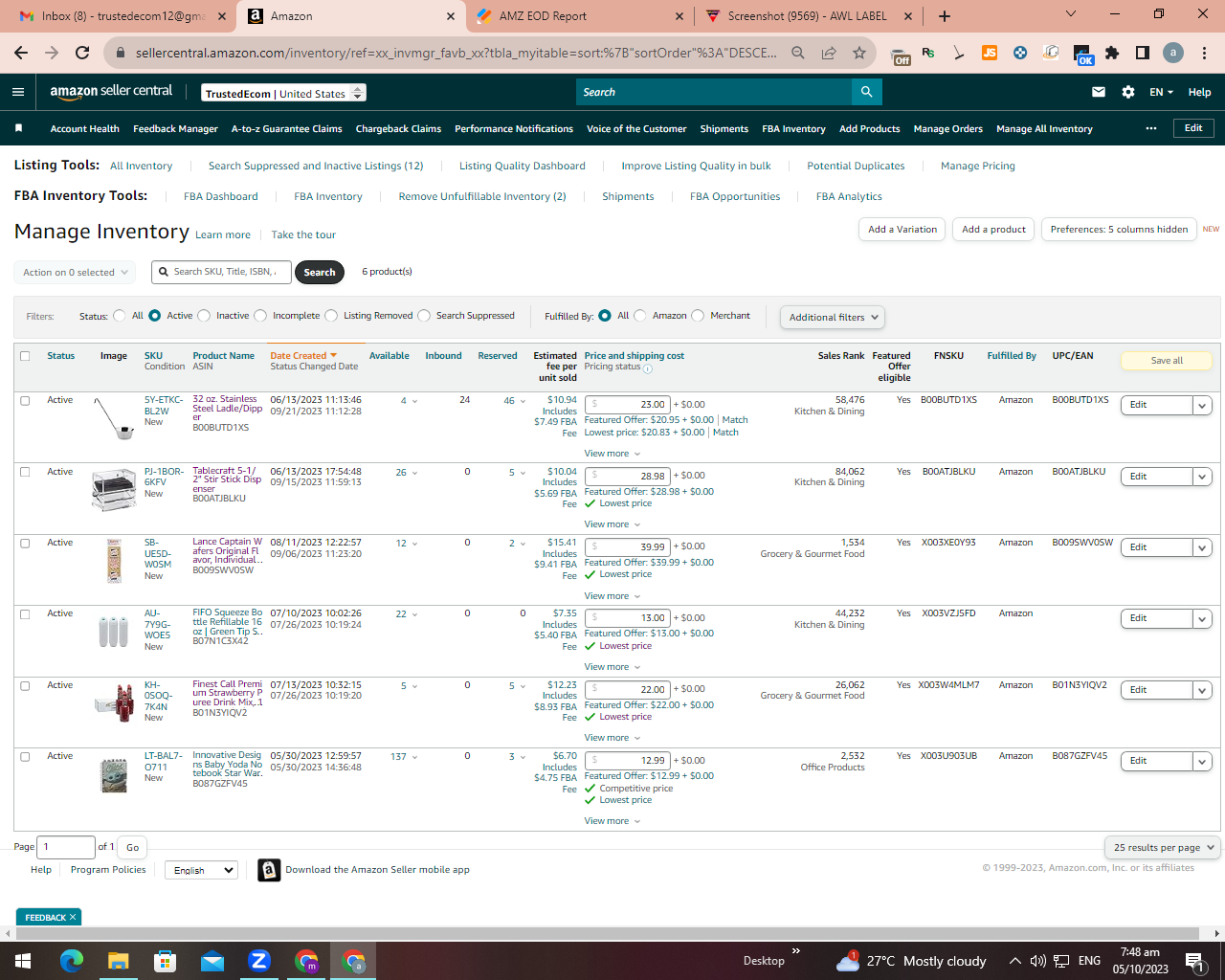
Task: Open the FBA Inventory favorites link
Action: (x=793, y=128)
